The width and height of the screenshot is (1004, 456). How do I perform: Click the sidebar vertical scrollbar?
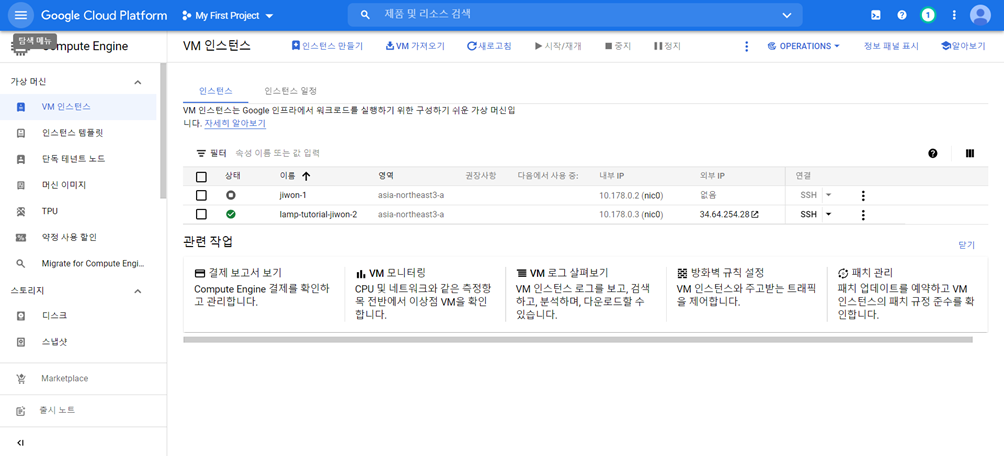[x=163, y=131]
